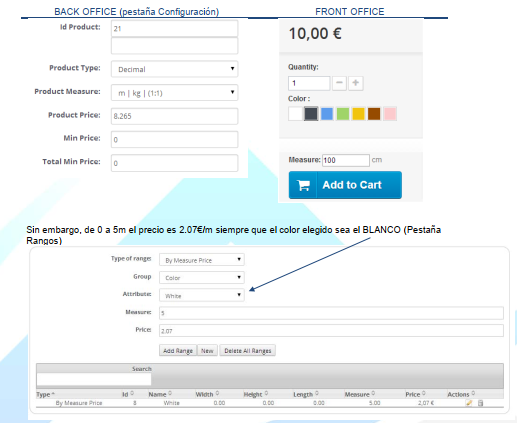Click the Delete All Ranges button

click(x=248, y=351)
